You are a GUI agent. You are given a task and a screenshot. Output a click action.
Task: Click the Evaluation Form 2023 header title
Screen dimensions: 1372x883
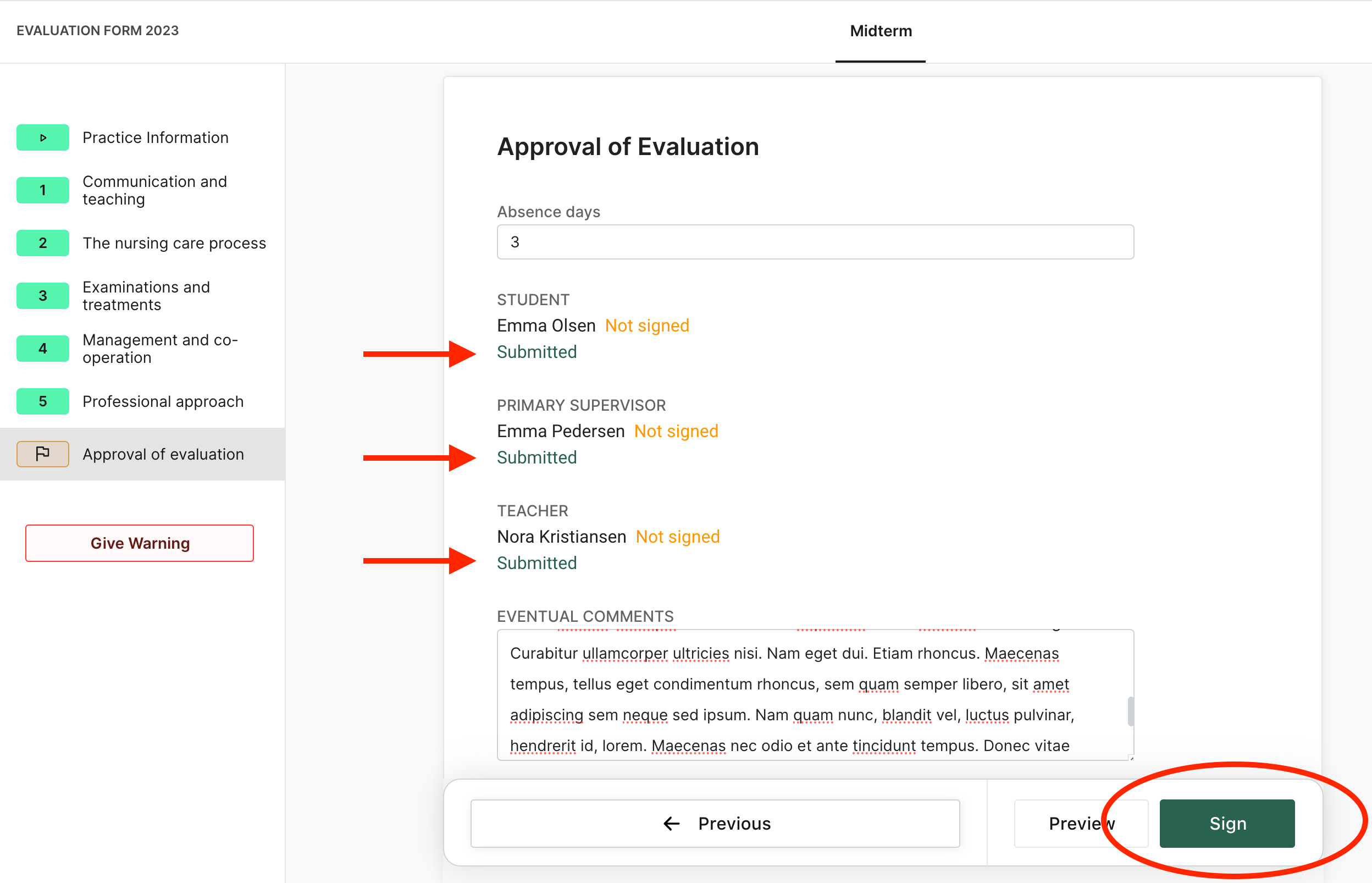(97, 30)
